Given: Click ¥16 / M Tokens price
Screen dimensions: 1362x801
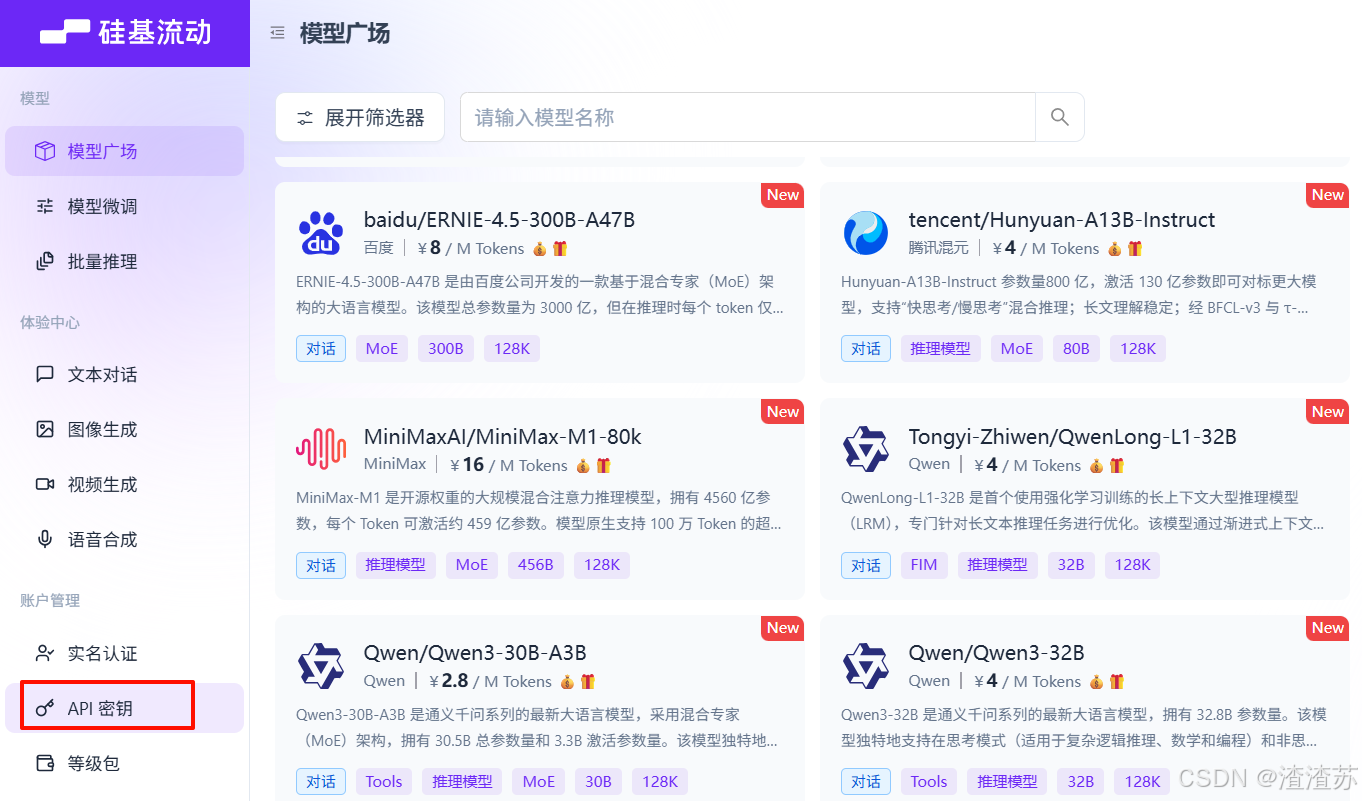Looking at the screenshot, I should [x=509, y=465].
